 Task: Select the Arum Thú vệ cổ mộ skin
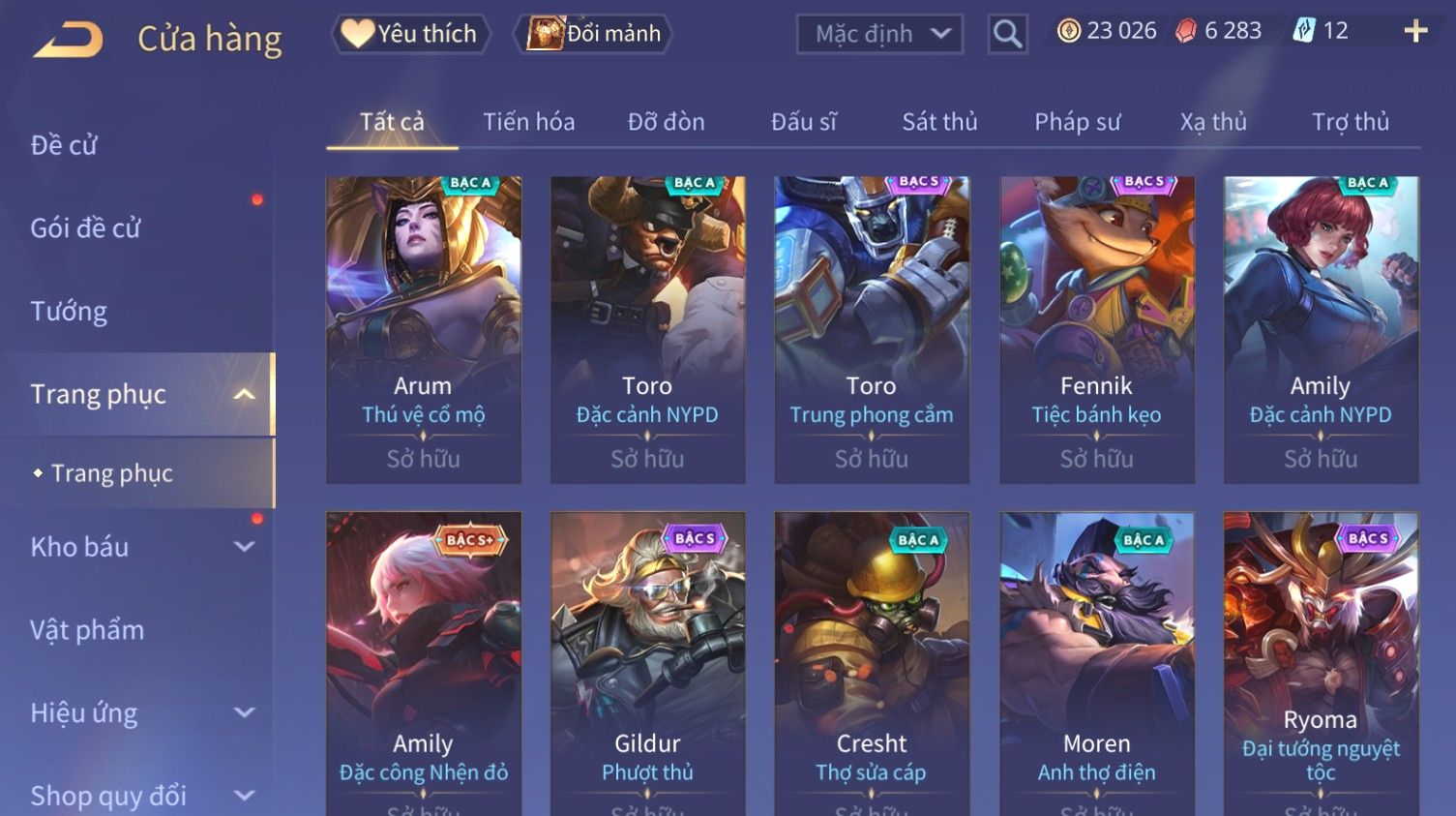(x=424, y=330)
